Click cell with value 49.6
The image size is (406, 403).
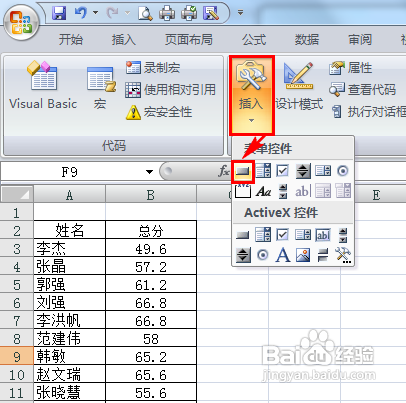[x=151, y=248]
